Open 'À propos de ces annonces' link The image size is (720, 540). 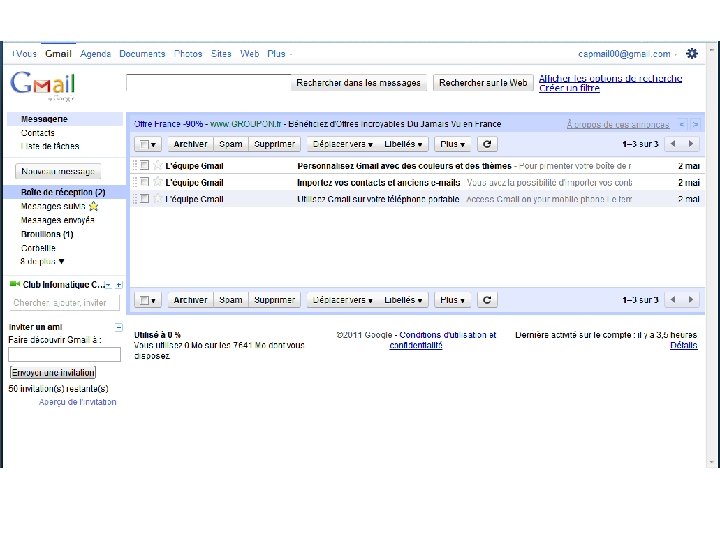[618, 124]
